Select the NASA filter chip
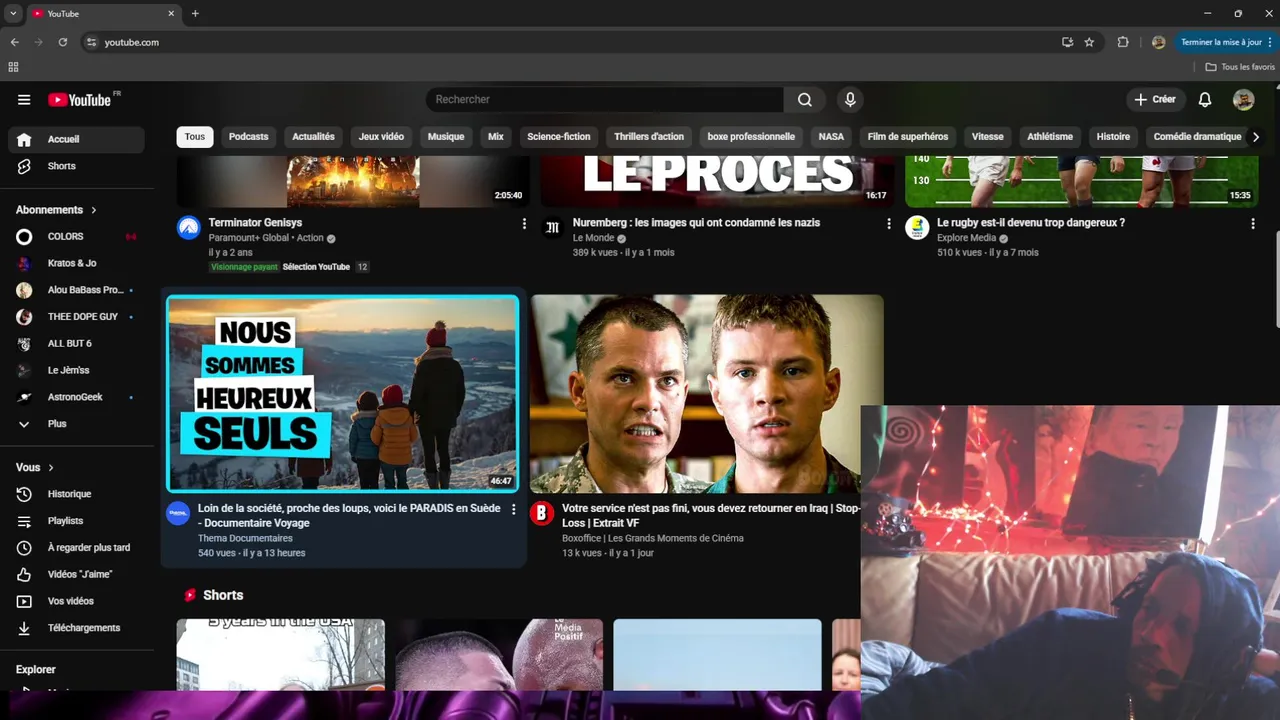Viewport: 1280px width, 720px height. (x=831, y=137)
